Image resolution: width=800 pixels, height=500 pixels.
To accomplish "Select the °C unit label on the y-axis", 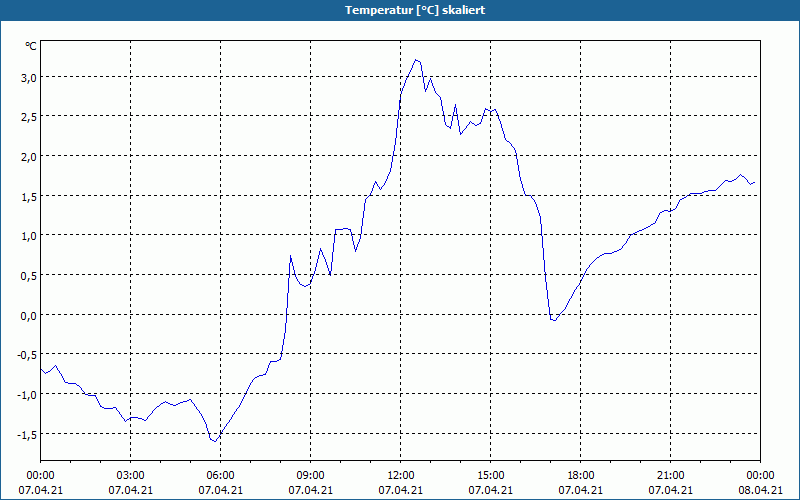I will 31,46.
